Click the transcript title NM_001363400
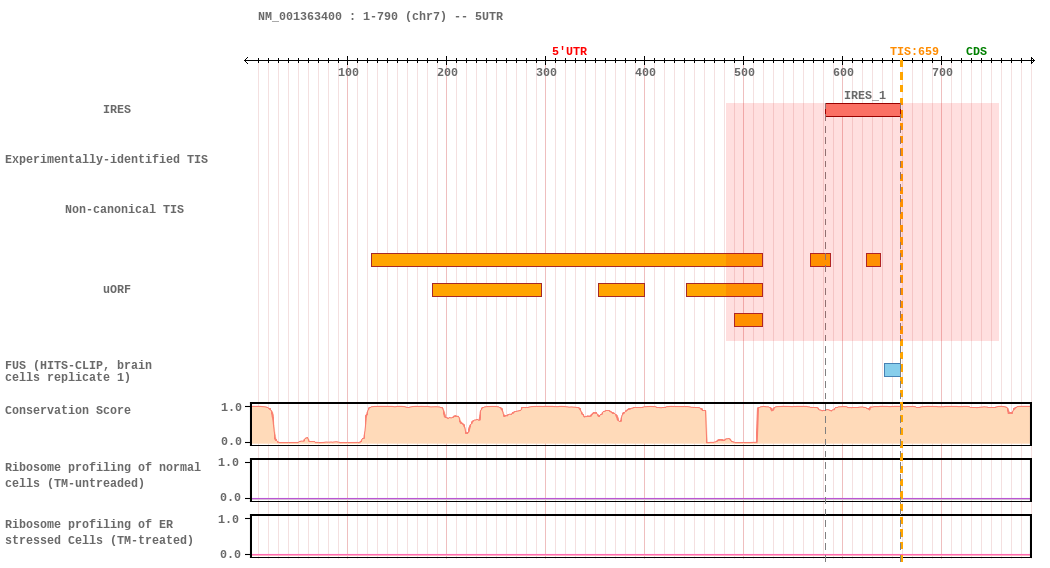1050x568 pixels. point(300,16)
